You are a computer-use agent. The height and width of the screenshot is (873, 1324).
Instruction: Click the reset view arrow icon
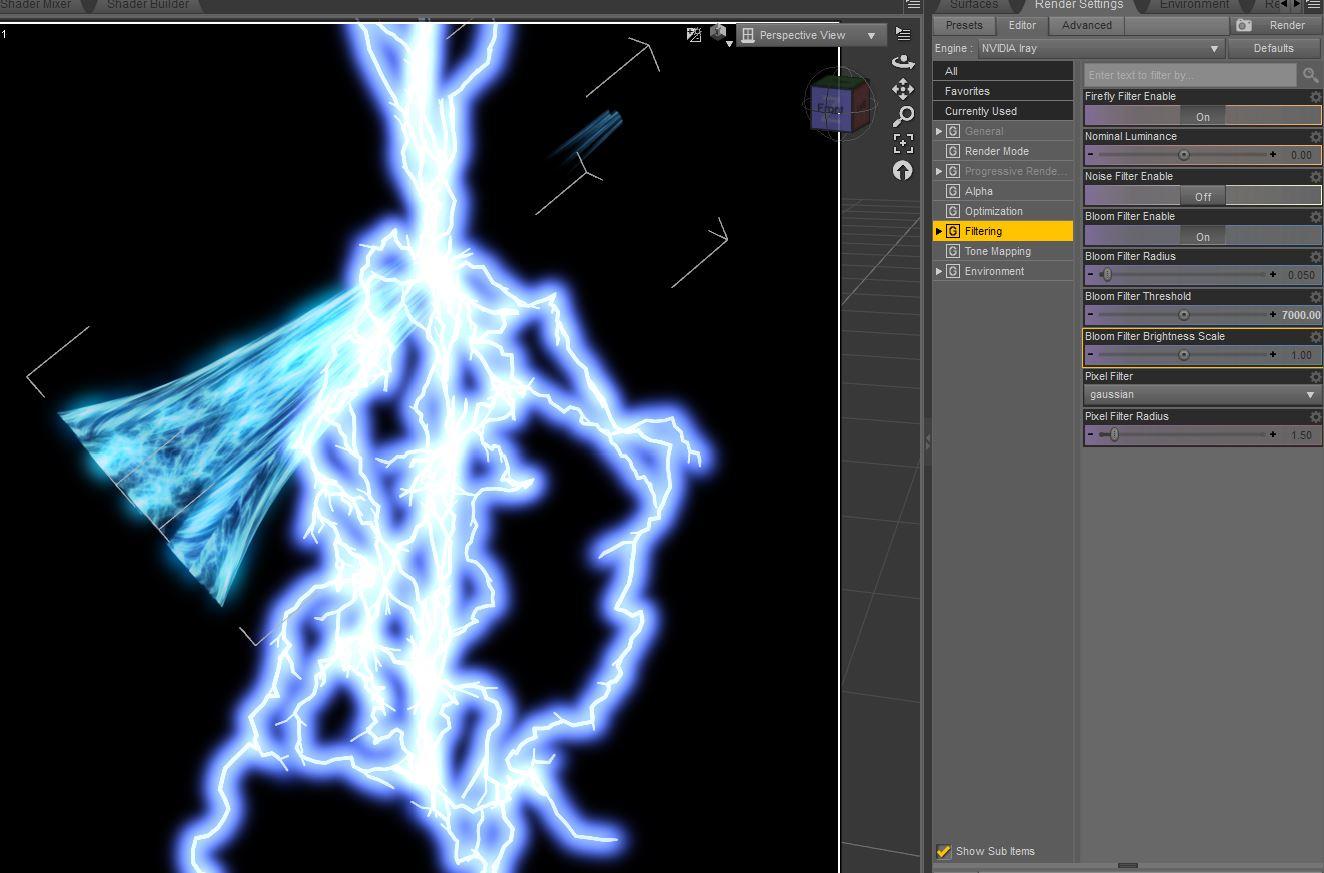coord(903,170)
